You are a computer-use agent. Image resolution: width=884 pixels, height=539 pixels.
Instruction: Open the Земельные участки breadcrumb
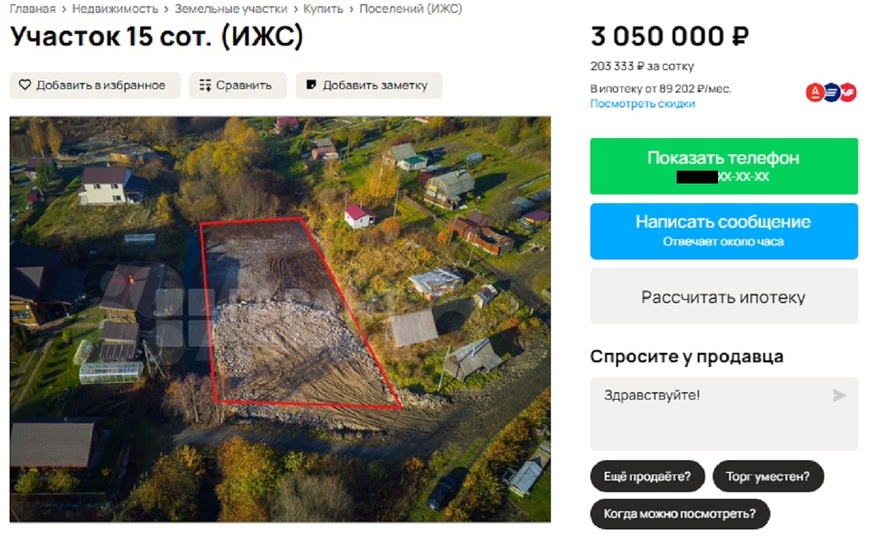click(231, 9)
